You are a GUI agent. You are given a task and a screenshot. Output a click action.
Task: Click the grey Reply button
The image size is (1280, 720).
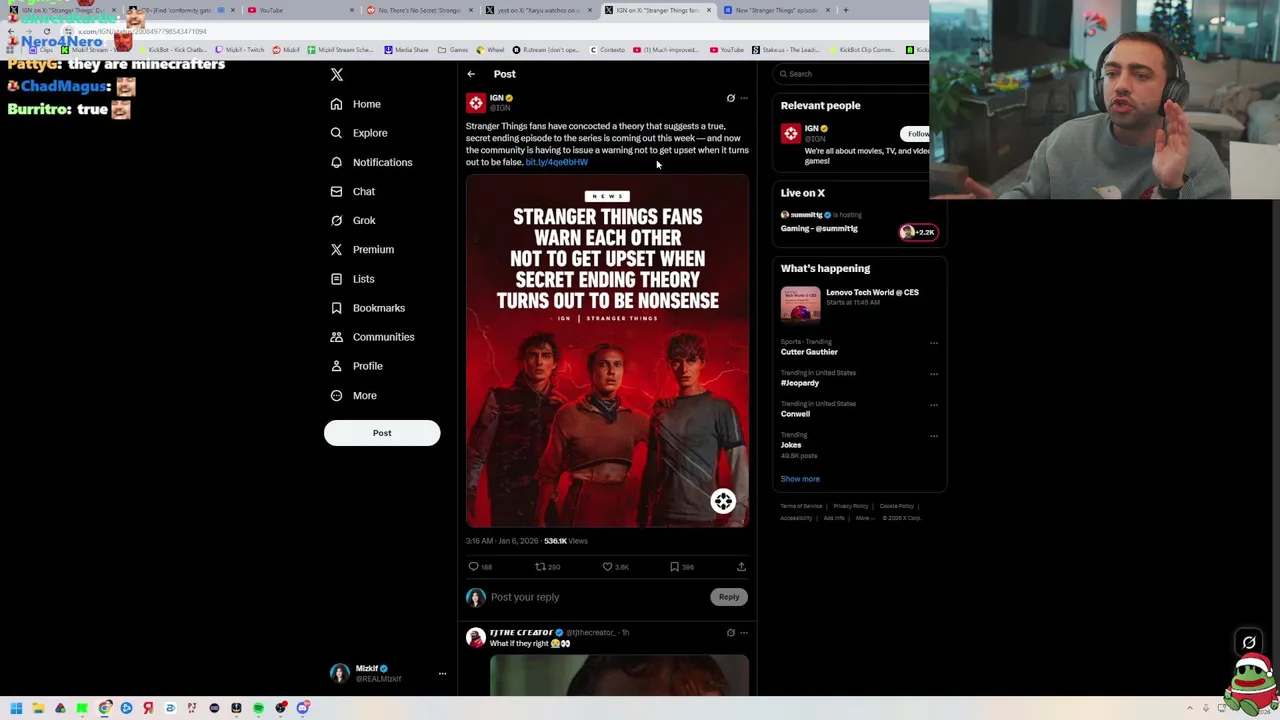(729, 597)
